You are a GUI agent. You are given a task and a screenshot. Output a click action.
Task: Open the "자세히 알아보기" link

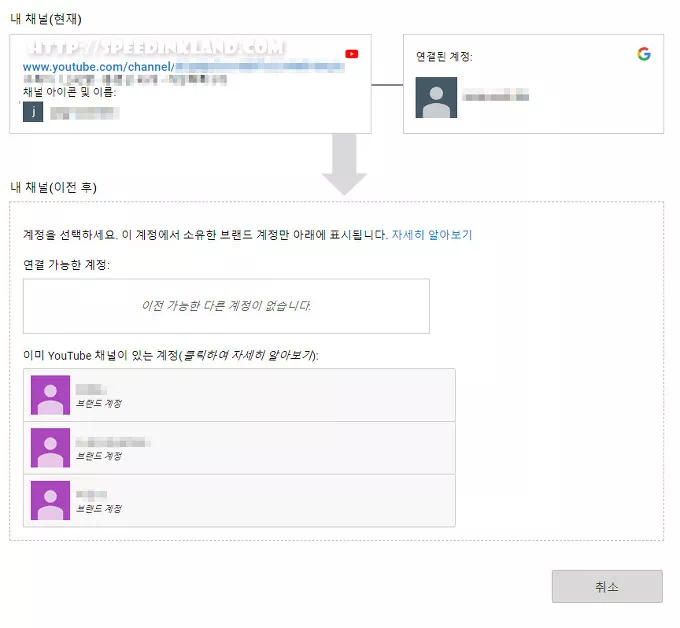pos(431,235)
